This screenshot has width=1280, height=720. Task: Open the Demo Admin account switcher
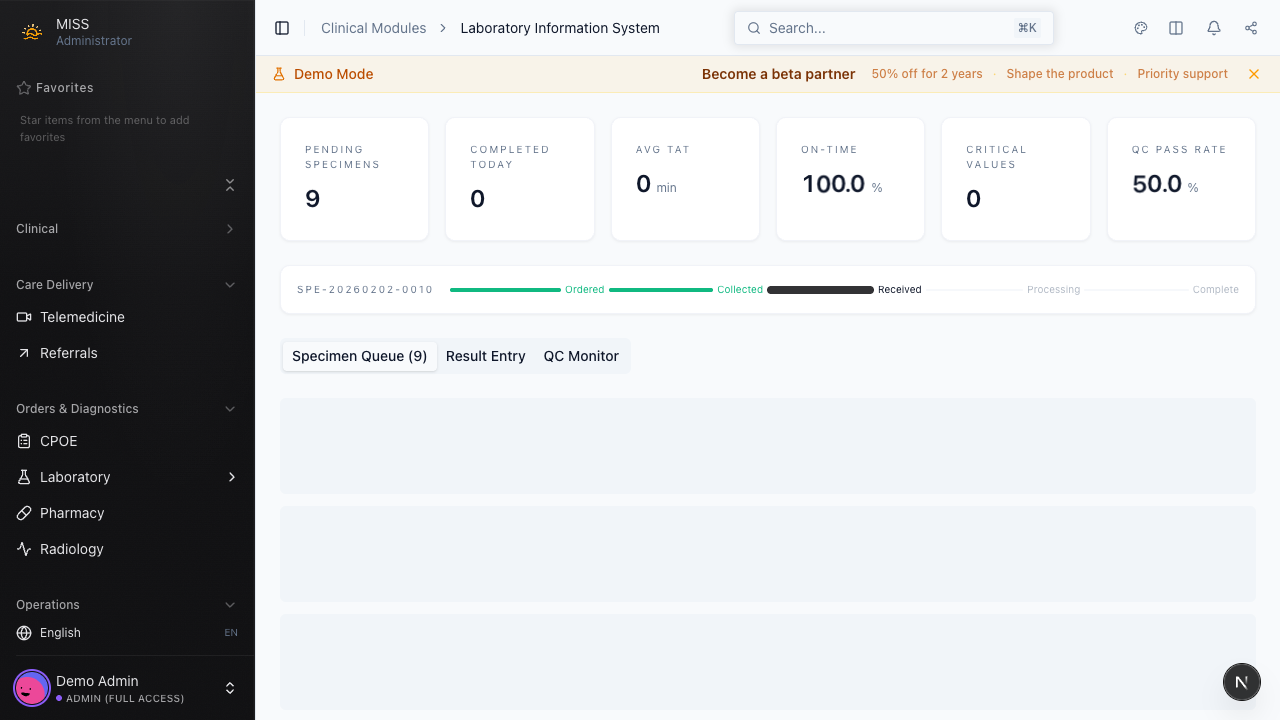click(229, 688)
